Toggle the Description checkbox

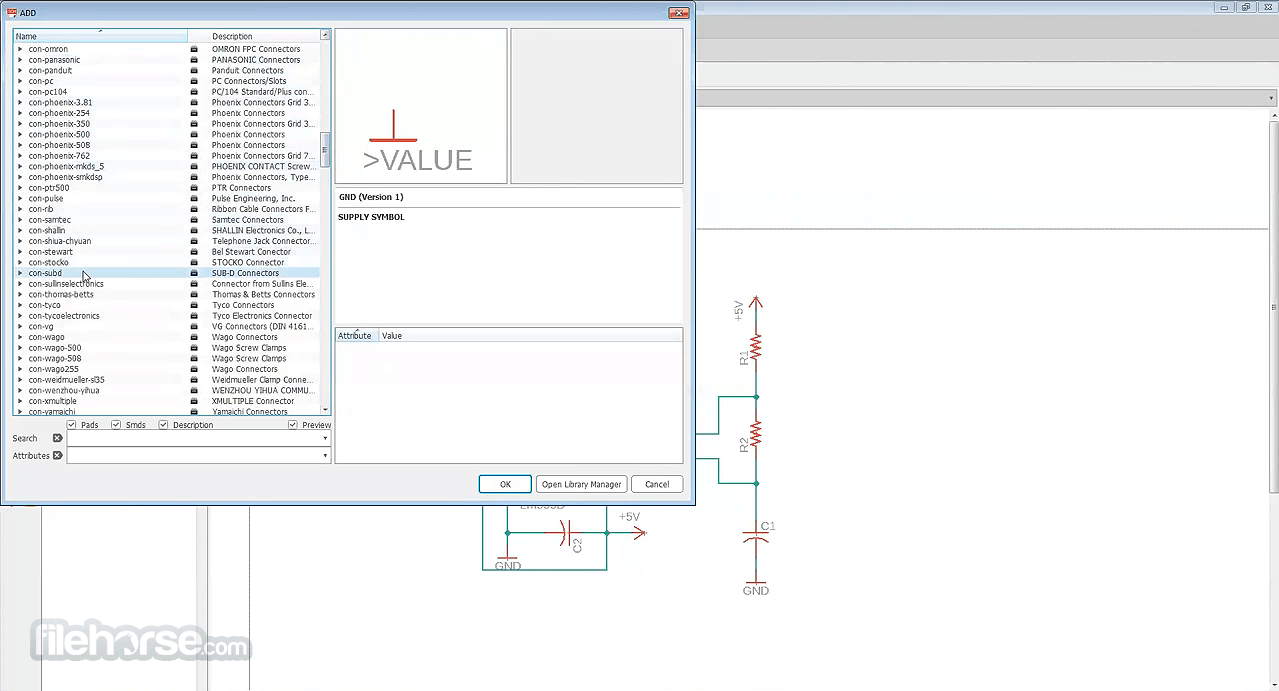tap(163, 425)
